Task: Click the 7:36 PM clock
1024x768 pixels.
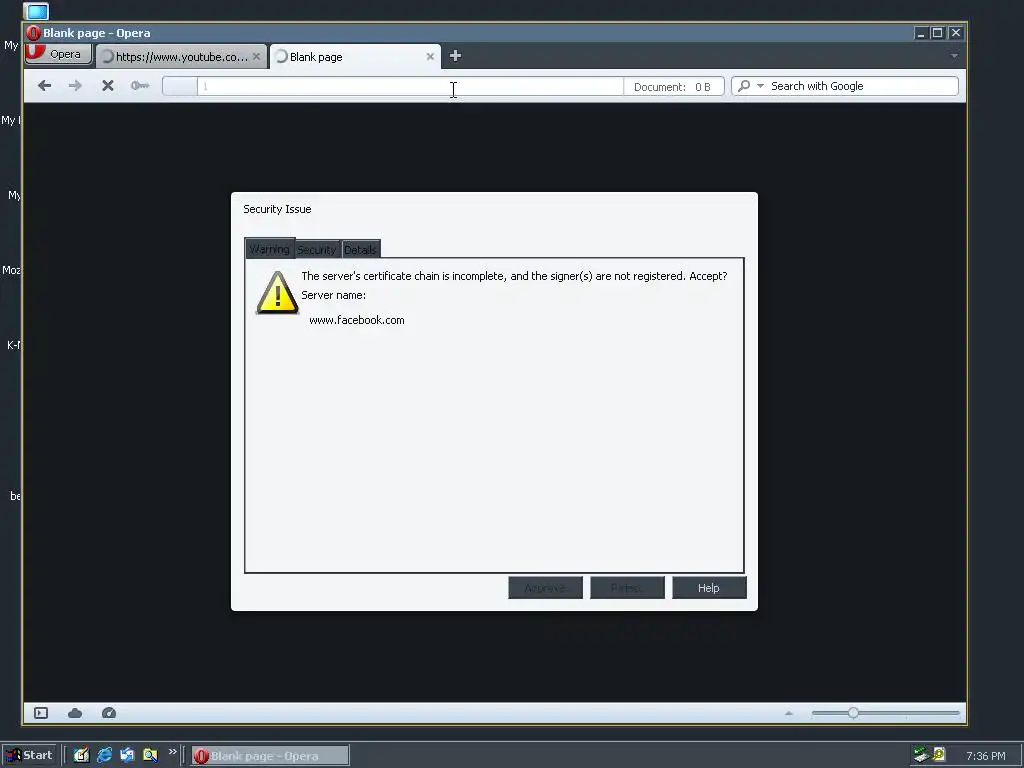Action: (x=985, y=756)
